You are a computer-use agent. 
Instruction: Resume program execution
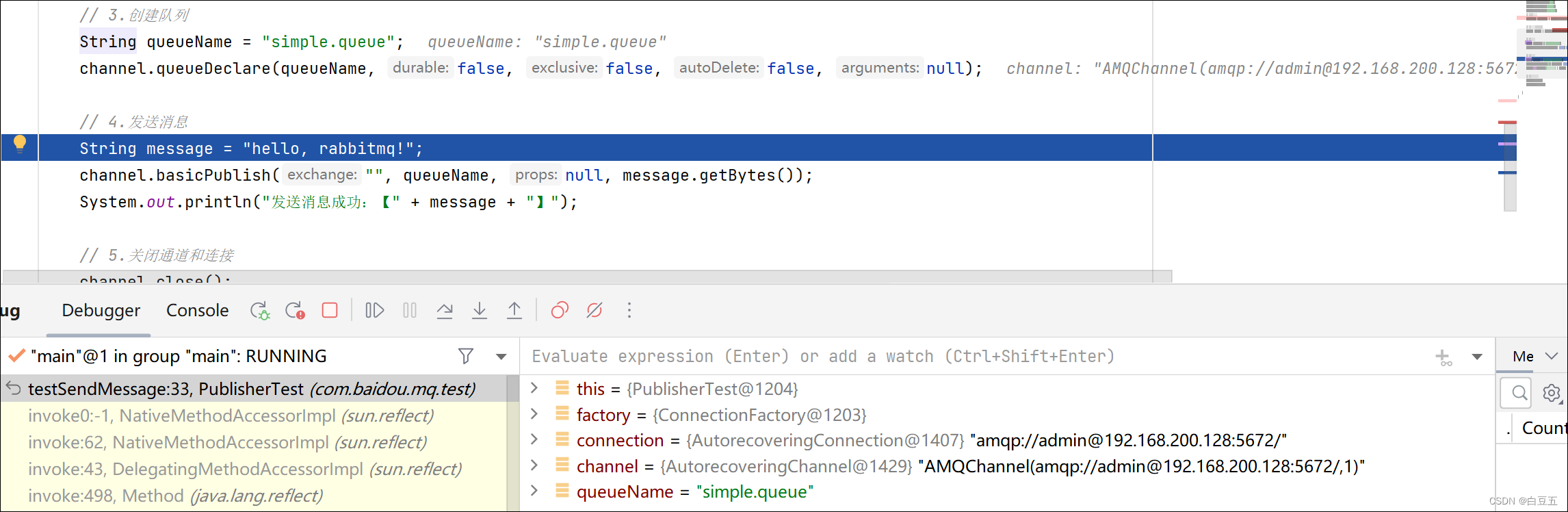click(x=374, y=311)
